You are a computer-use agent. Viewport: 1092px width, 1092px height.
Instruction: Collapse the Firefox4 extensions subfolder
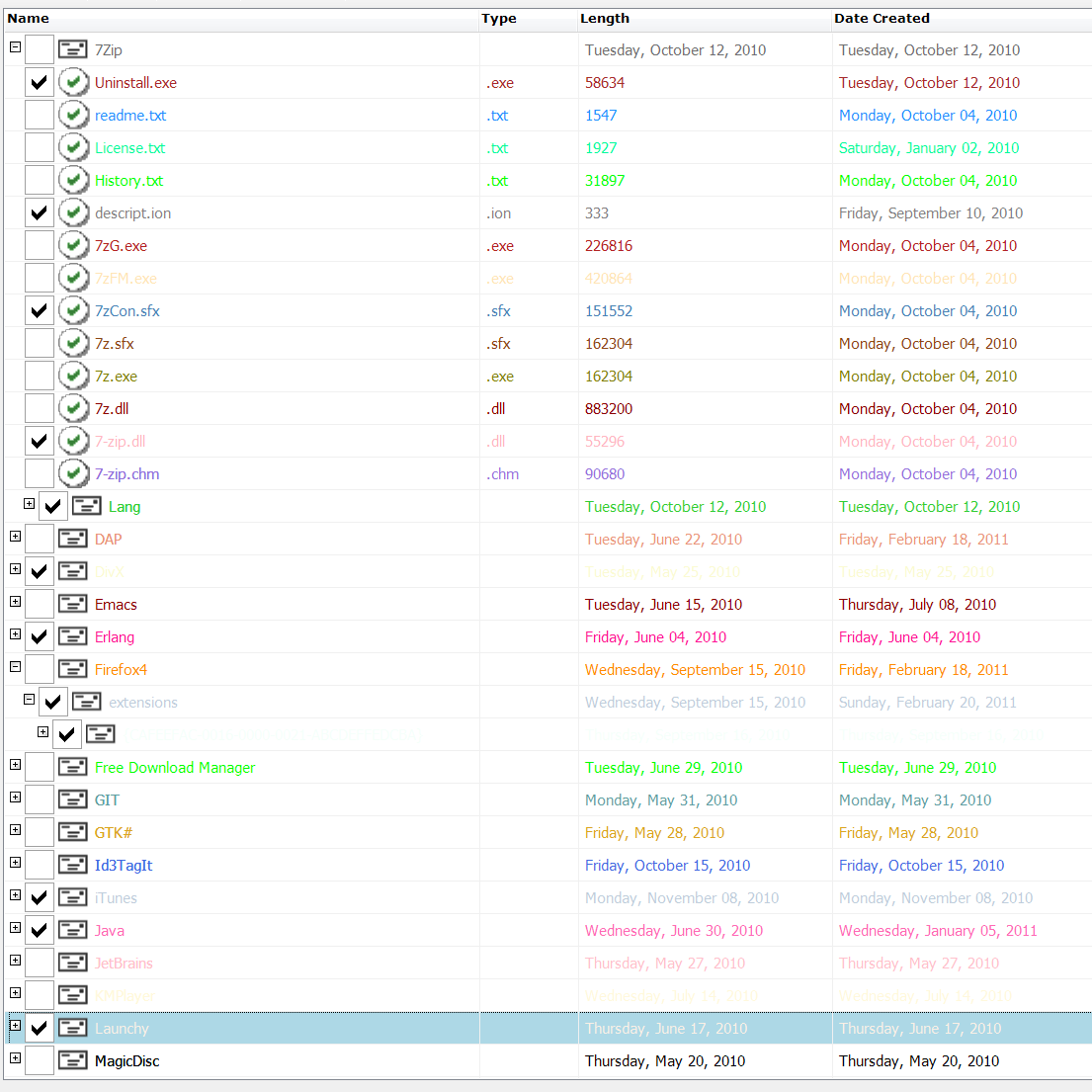click(29, 699)
